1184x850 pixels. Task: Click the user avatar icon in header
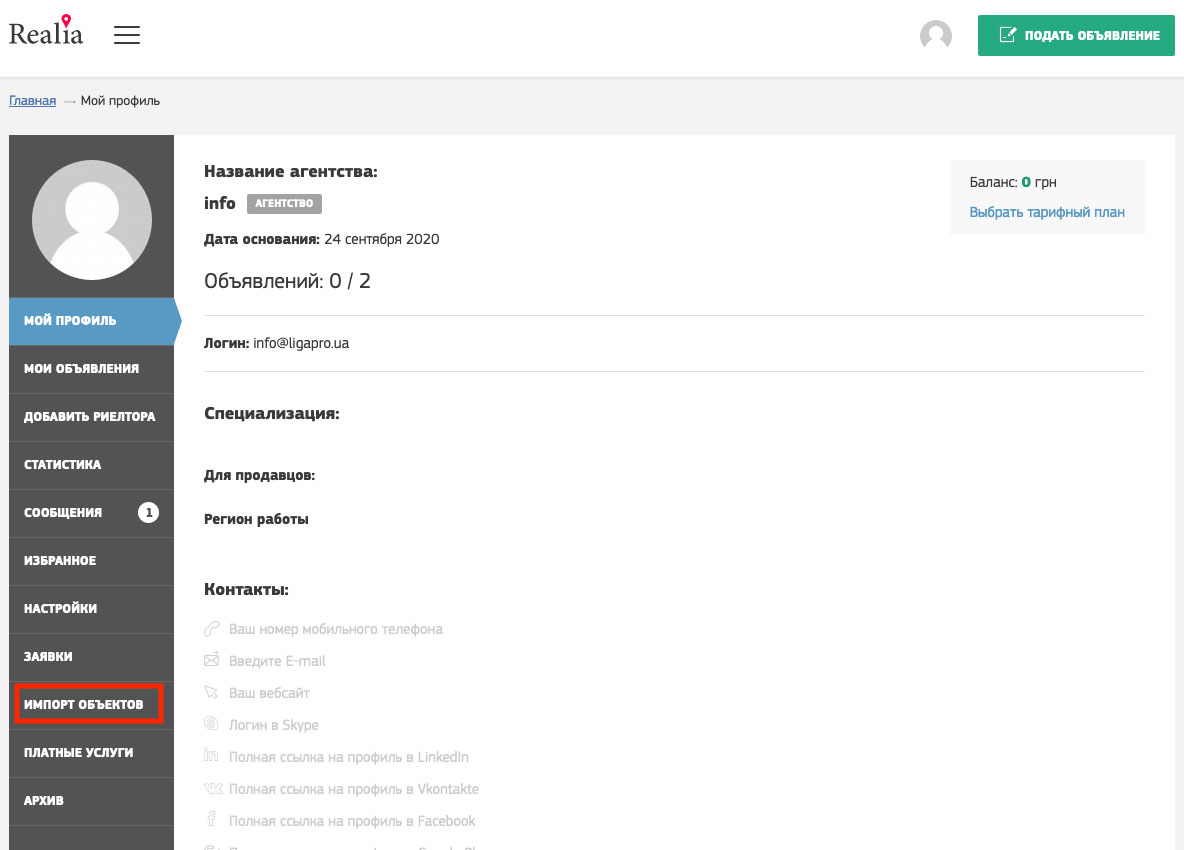pyautogui.click(x=935, y=36)
